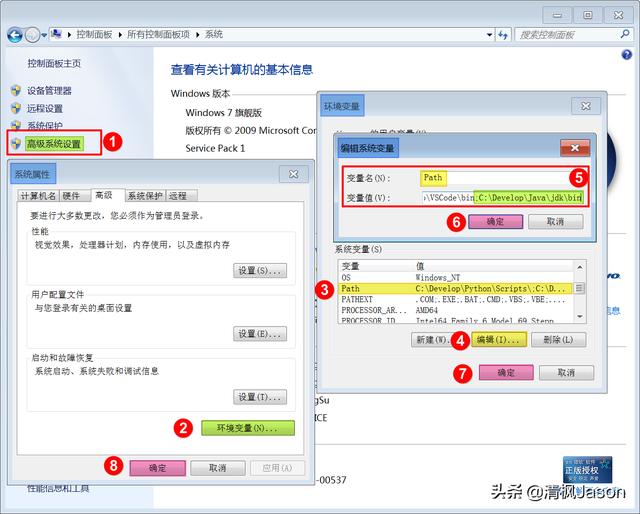Click the shield icon beside 远程设置
The image size is (640, 514).
pos(16,108)
